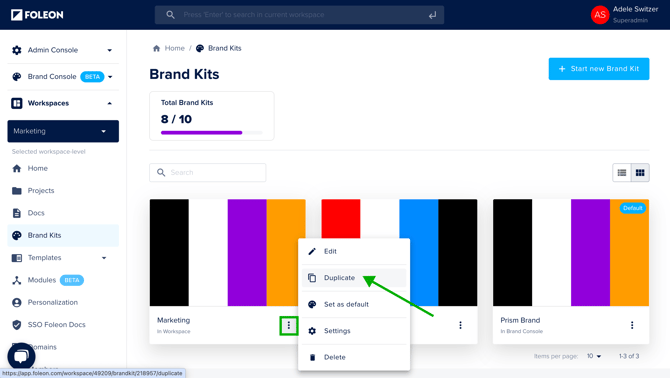This screenshot has height=378, width=670.
Task: Expand the Templates submenu arrow
Action: pos(104,258)
